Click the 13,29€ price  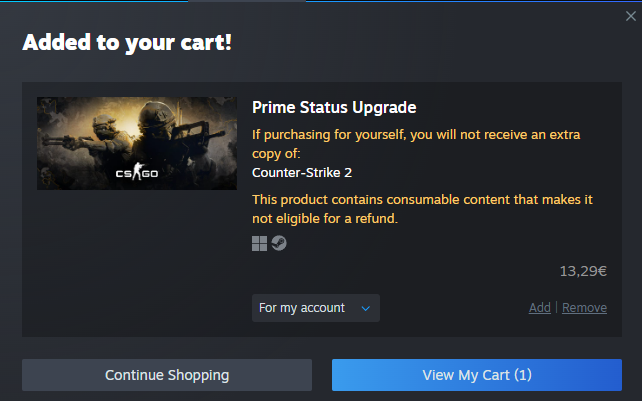pos(582,271)
